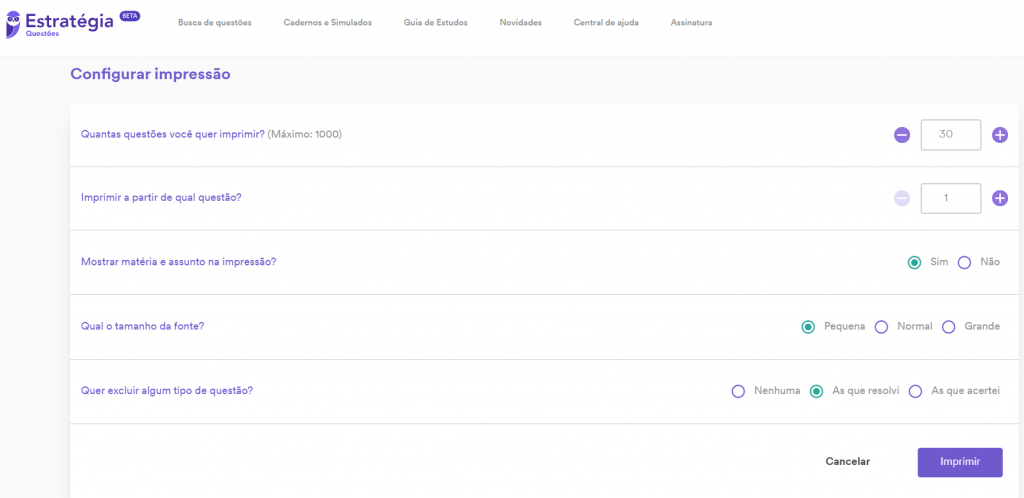The width and height of the screenshot is (1024, 498).
Task: Click the Imprimir button
Action: tap(960, 462)
